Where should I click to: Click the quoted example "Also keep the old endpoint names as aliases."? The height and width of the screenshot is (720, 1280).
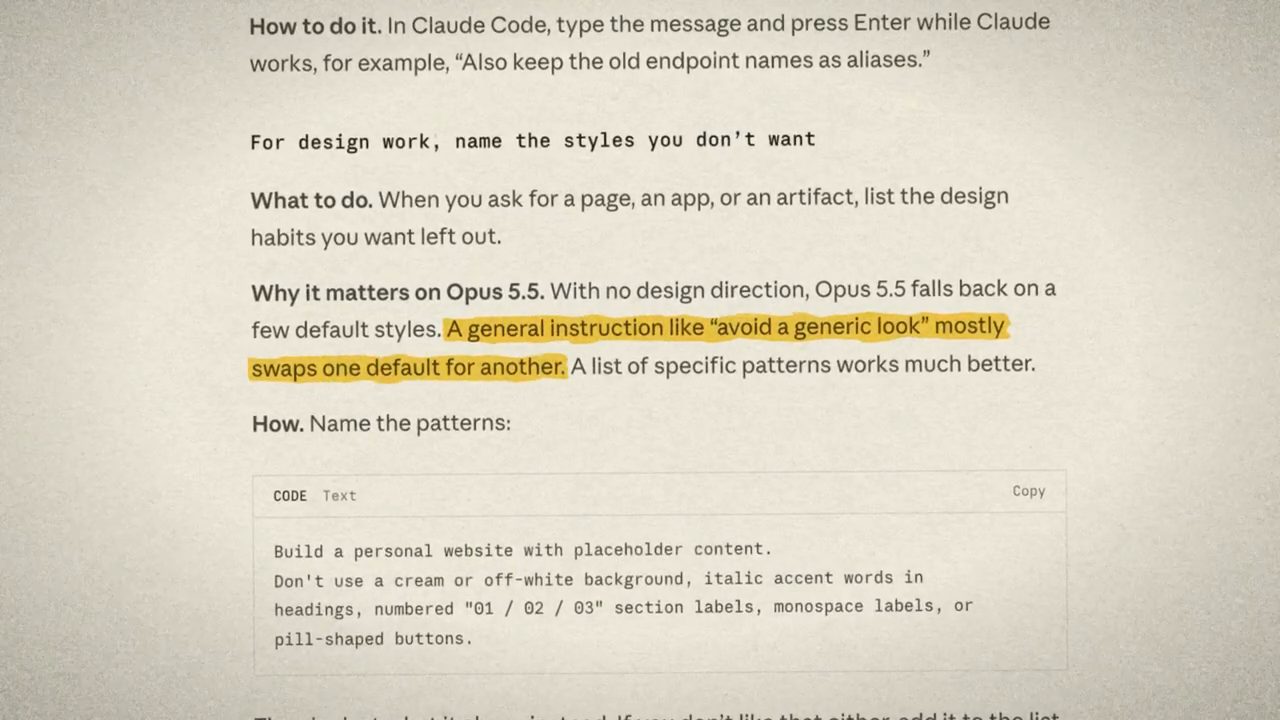tap(693, 60)
